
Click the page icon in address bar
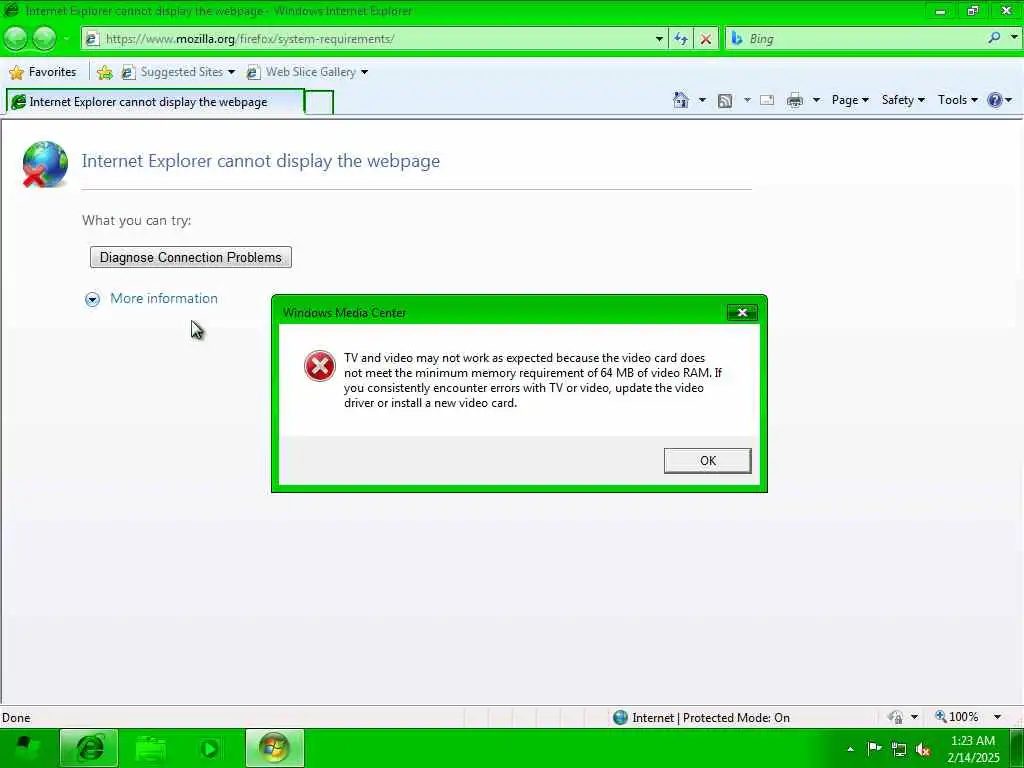(x=92, y=39)
